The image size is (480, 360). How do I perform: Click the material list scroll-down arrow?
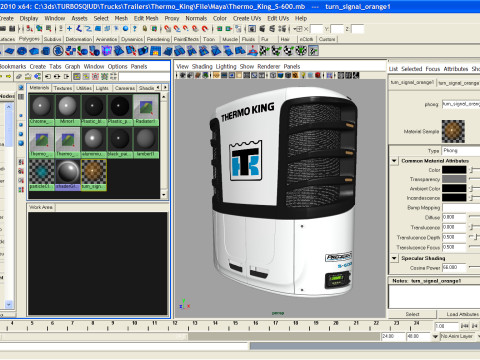click(164, 194)
